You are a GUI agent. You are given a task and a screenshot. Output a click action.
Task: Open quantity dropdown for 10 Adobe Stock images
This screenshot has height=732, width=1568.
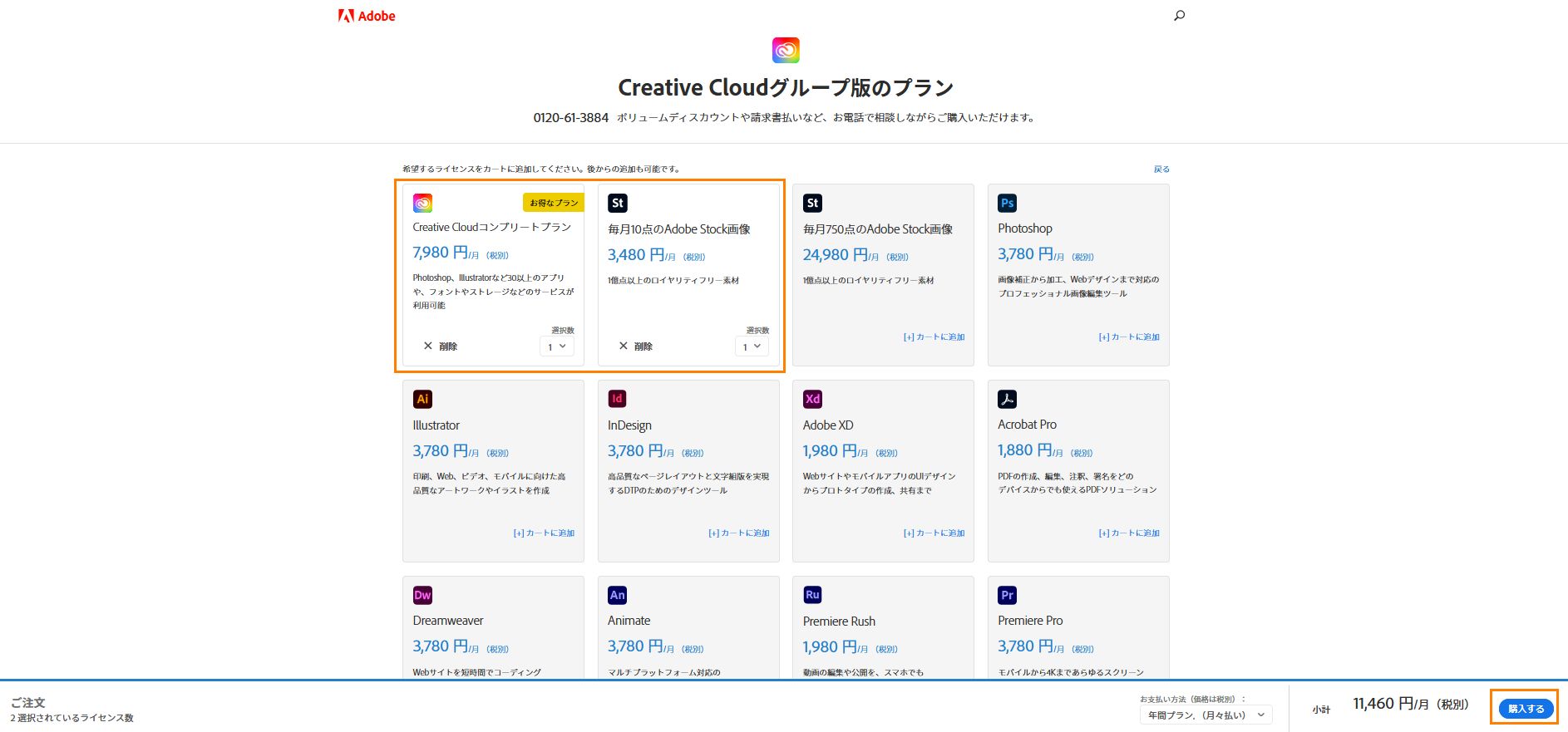[752, 346]
